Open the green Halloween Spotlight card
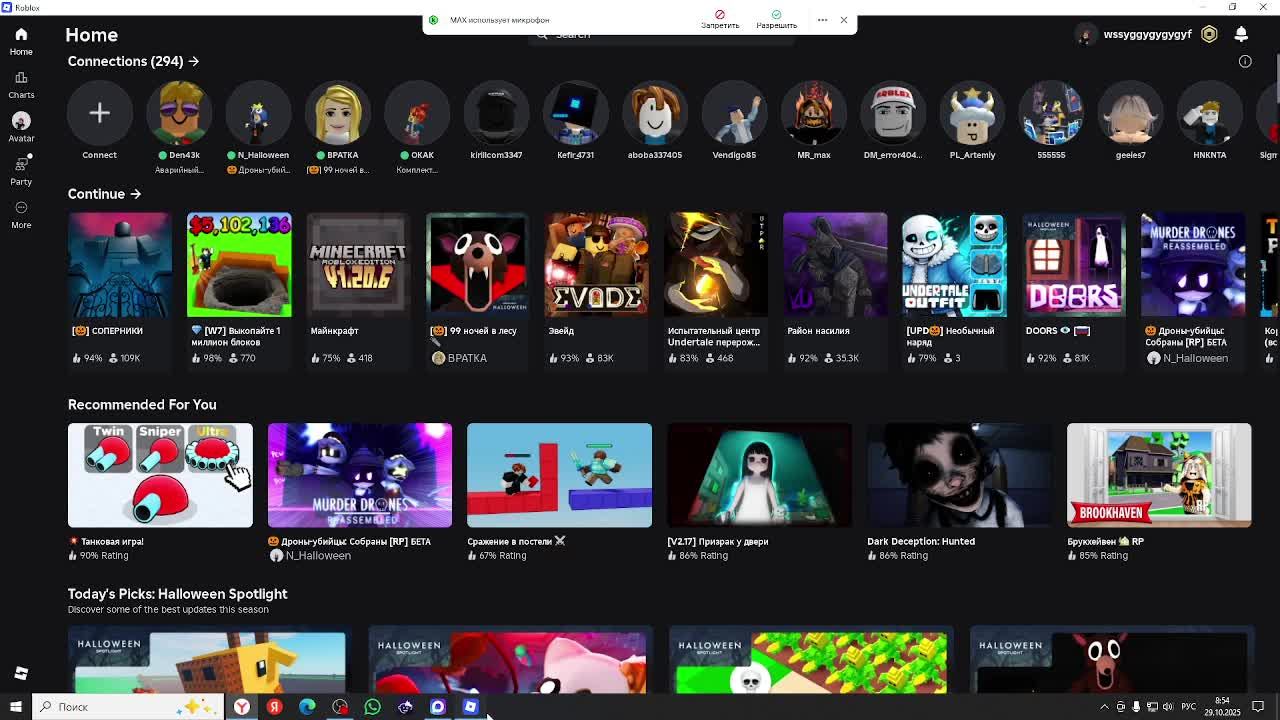The height and width of the screenshot is (720, 1280). click(x=811, y=661)
